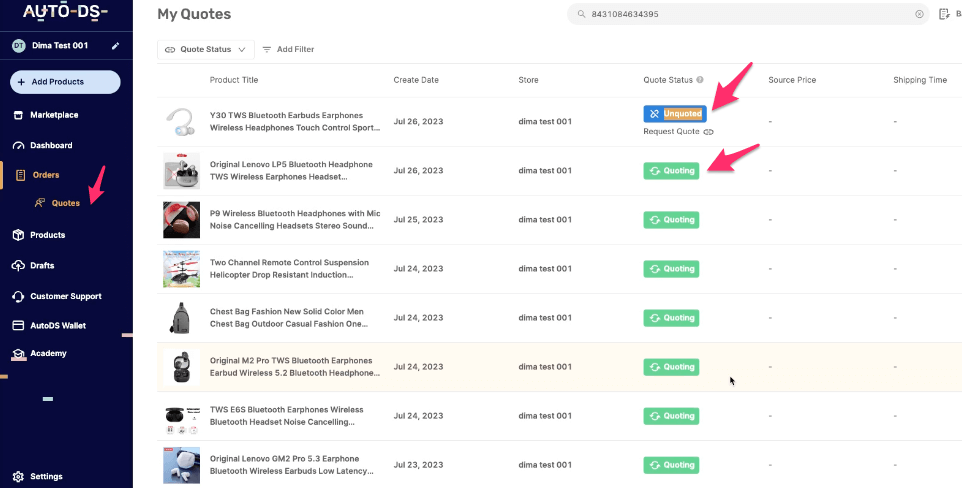Go to Dashboard in the sidebar
The image size is (962, 488).
click(x=50, y=145)
